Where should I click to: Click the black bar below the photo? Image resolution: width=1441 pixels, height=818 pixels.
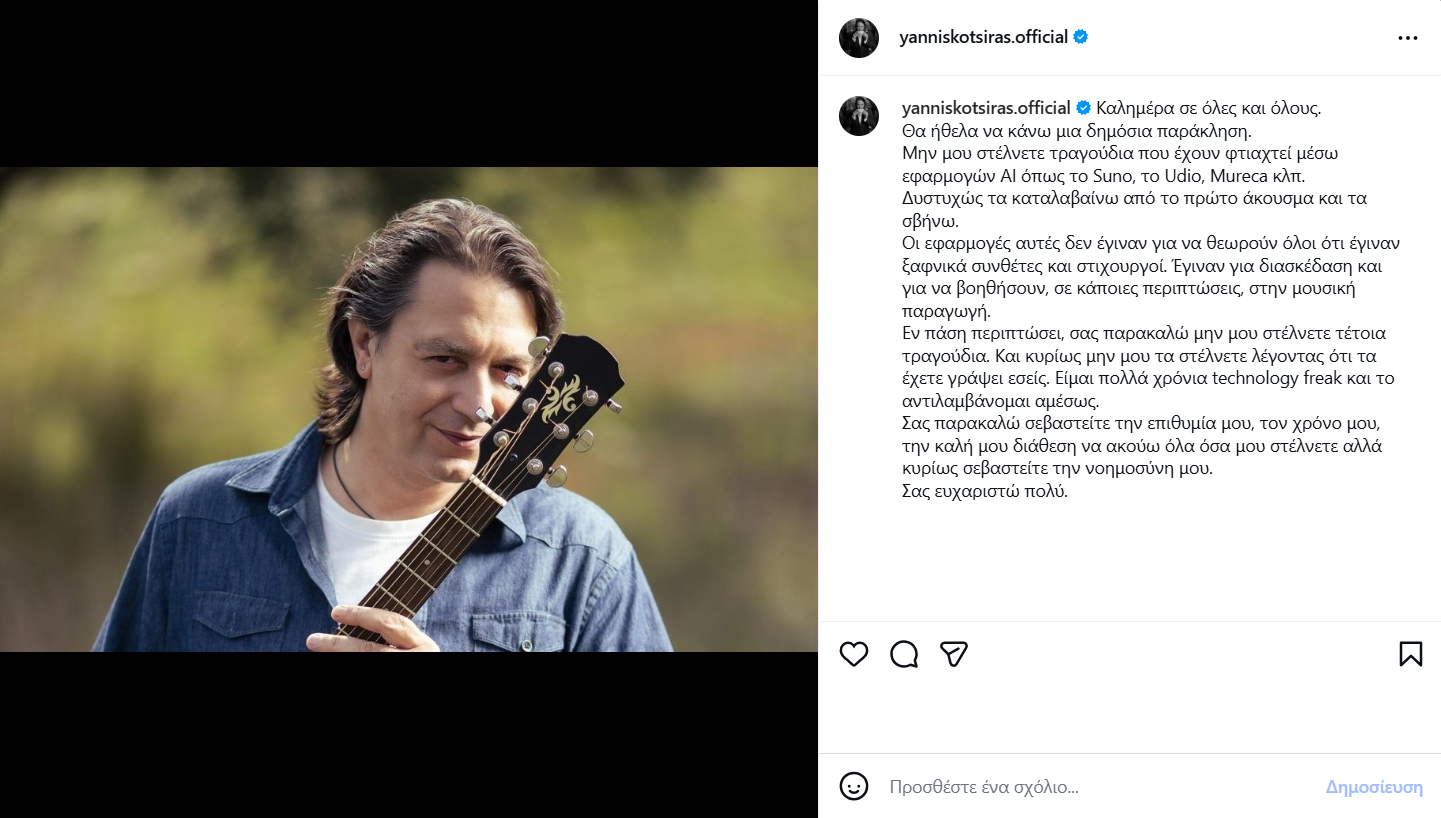pos(409,735)
